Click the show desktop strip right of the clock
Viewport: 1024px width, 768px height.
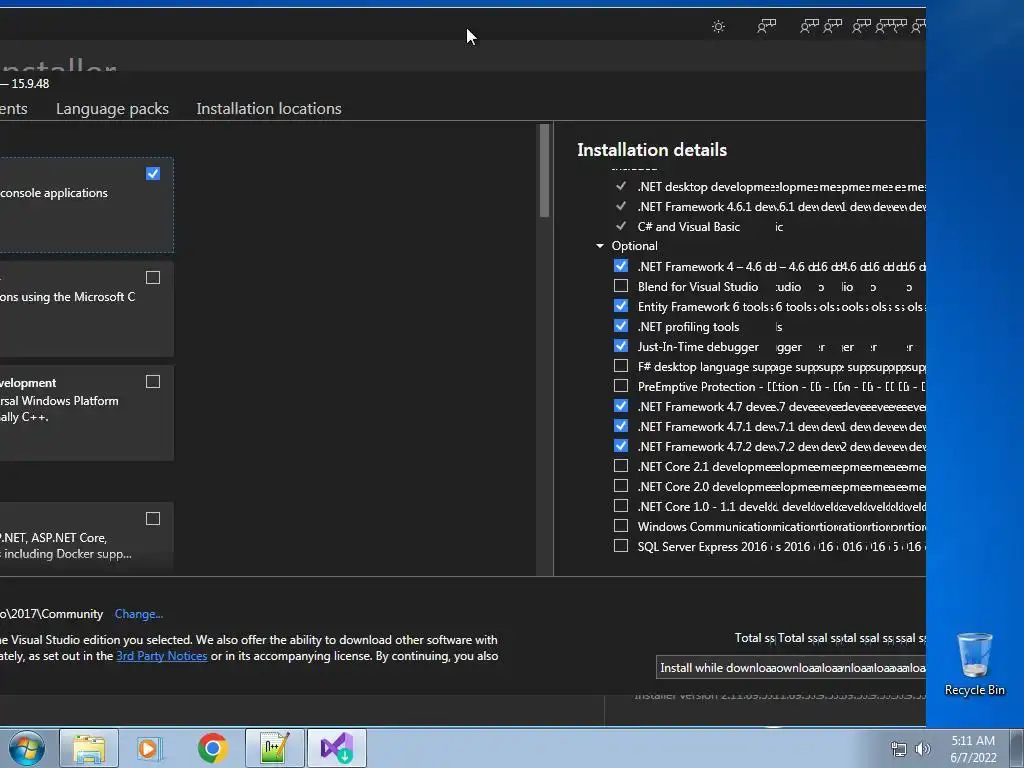[1017, 748]
